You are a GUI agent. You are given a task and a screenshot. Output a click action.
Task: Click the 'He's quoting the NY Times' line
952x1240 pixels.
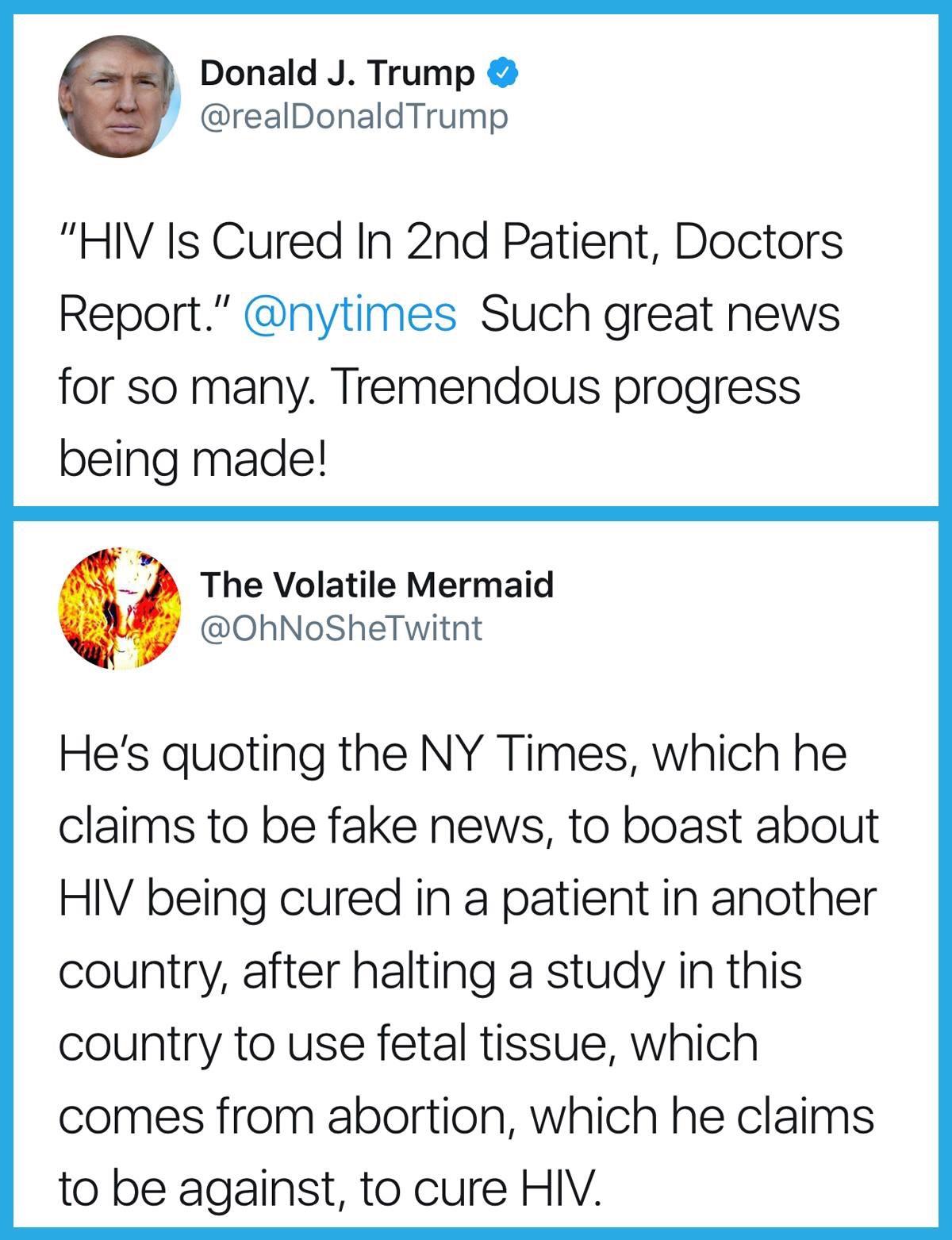click(453, 755)
